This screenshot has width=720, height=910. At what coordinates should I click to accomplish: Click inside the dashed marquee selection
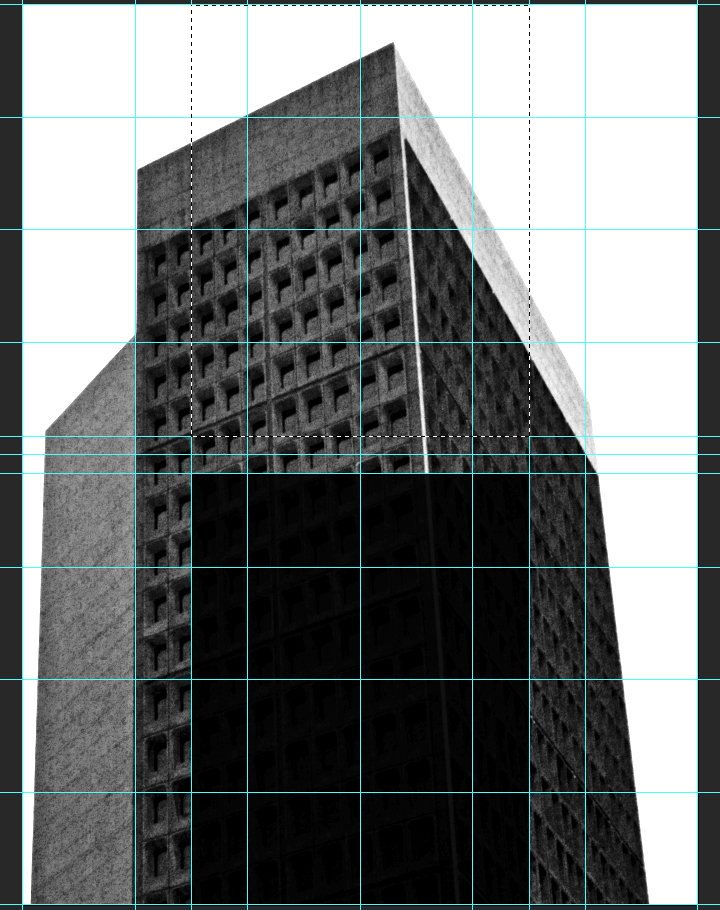point(360,221)
